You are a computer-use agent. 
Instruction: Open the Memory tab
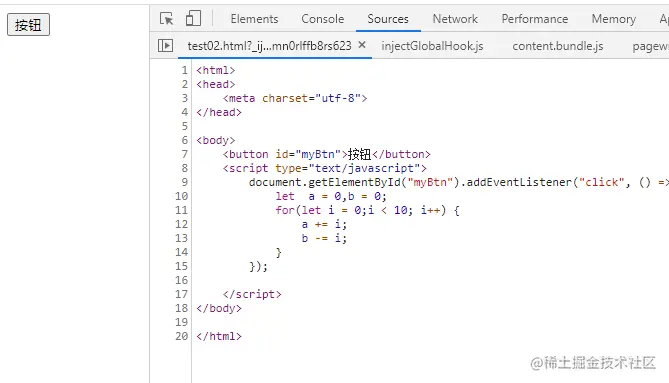(614, 19)
